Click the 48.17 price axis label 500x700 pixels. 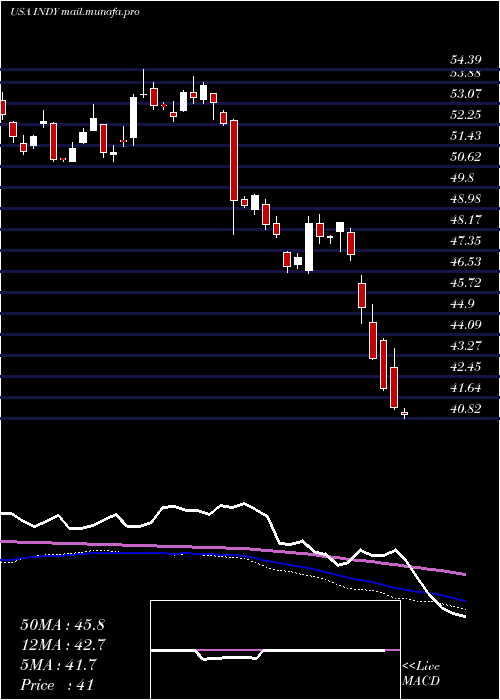coord(465,220)
